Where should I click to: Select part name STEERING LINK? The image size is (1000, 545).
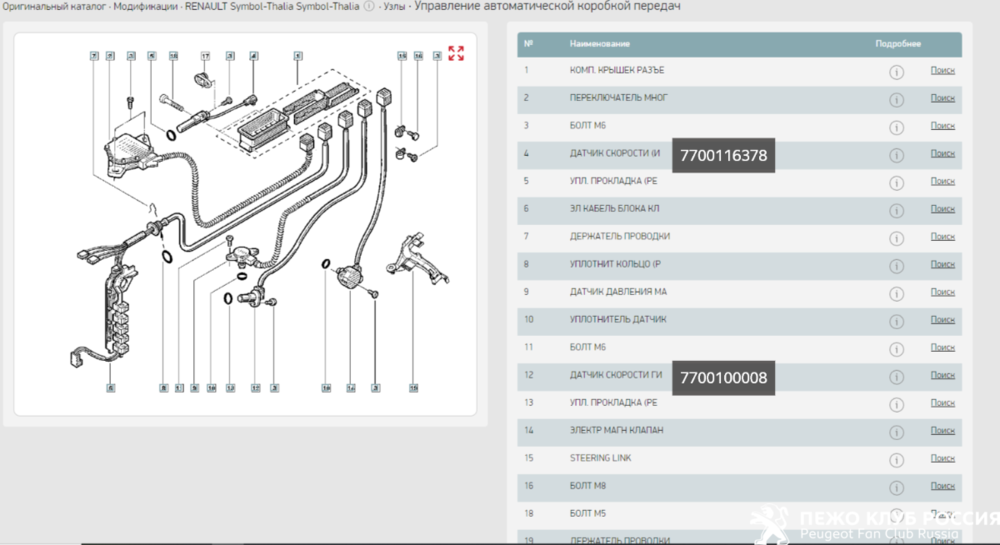pos(600,458)
